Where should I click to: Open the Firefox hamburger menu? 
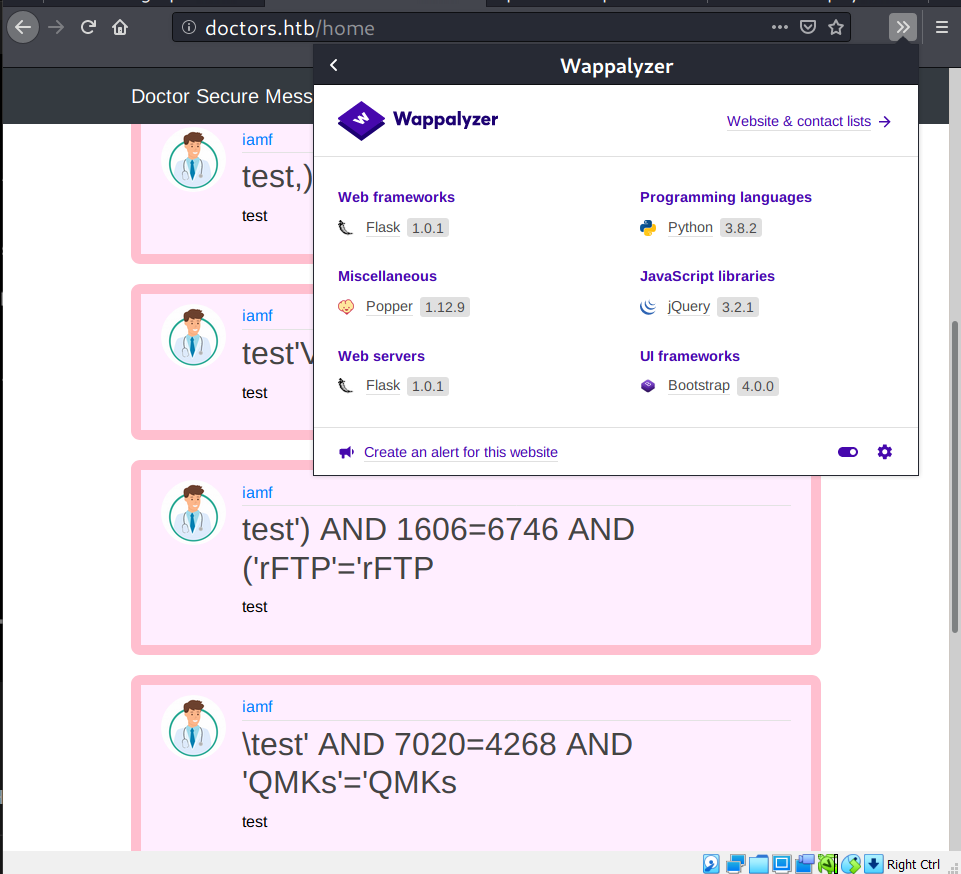click(x=941, y=27)
